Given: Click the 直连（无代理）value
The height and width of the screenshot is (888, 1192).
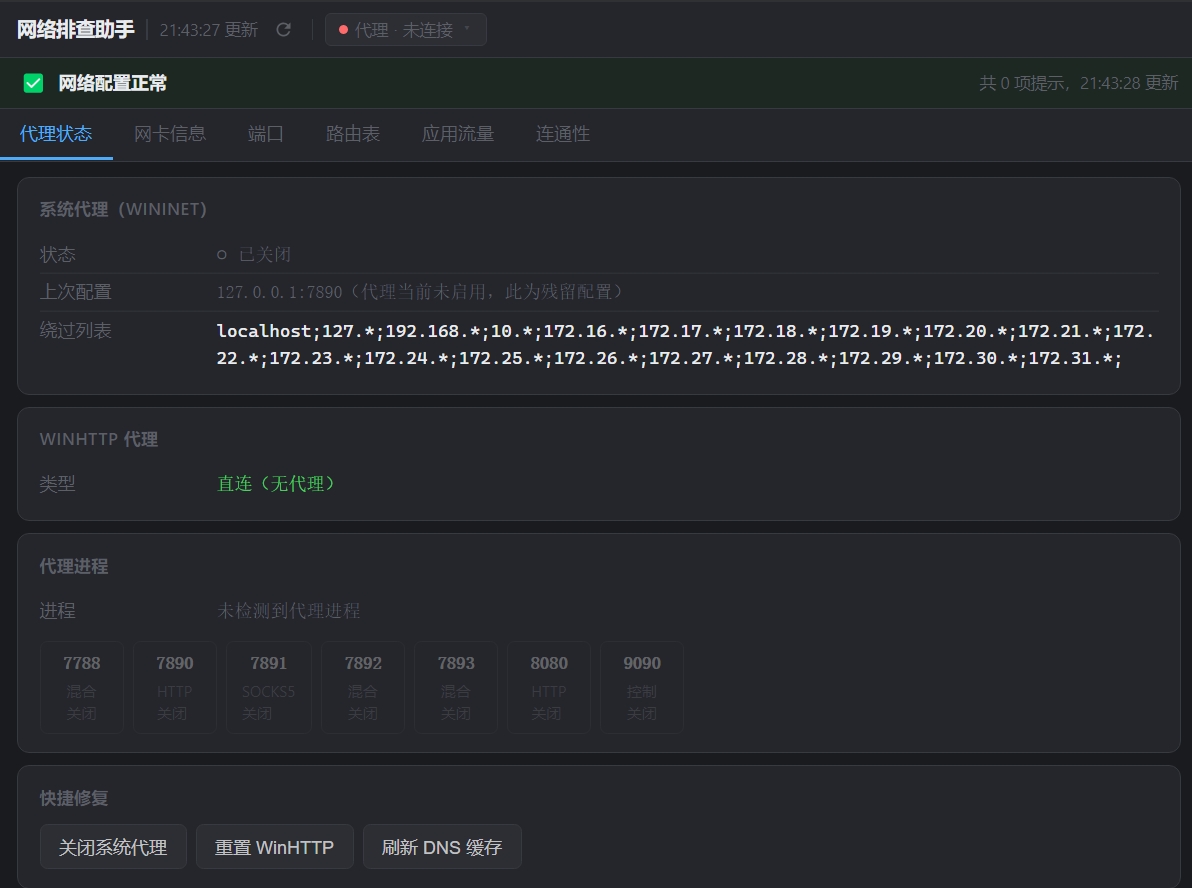Looking at the screenshot, I should coord(275,484).
